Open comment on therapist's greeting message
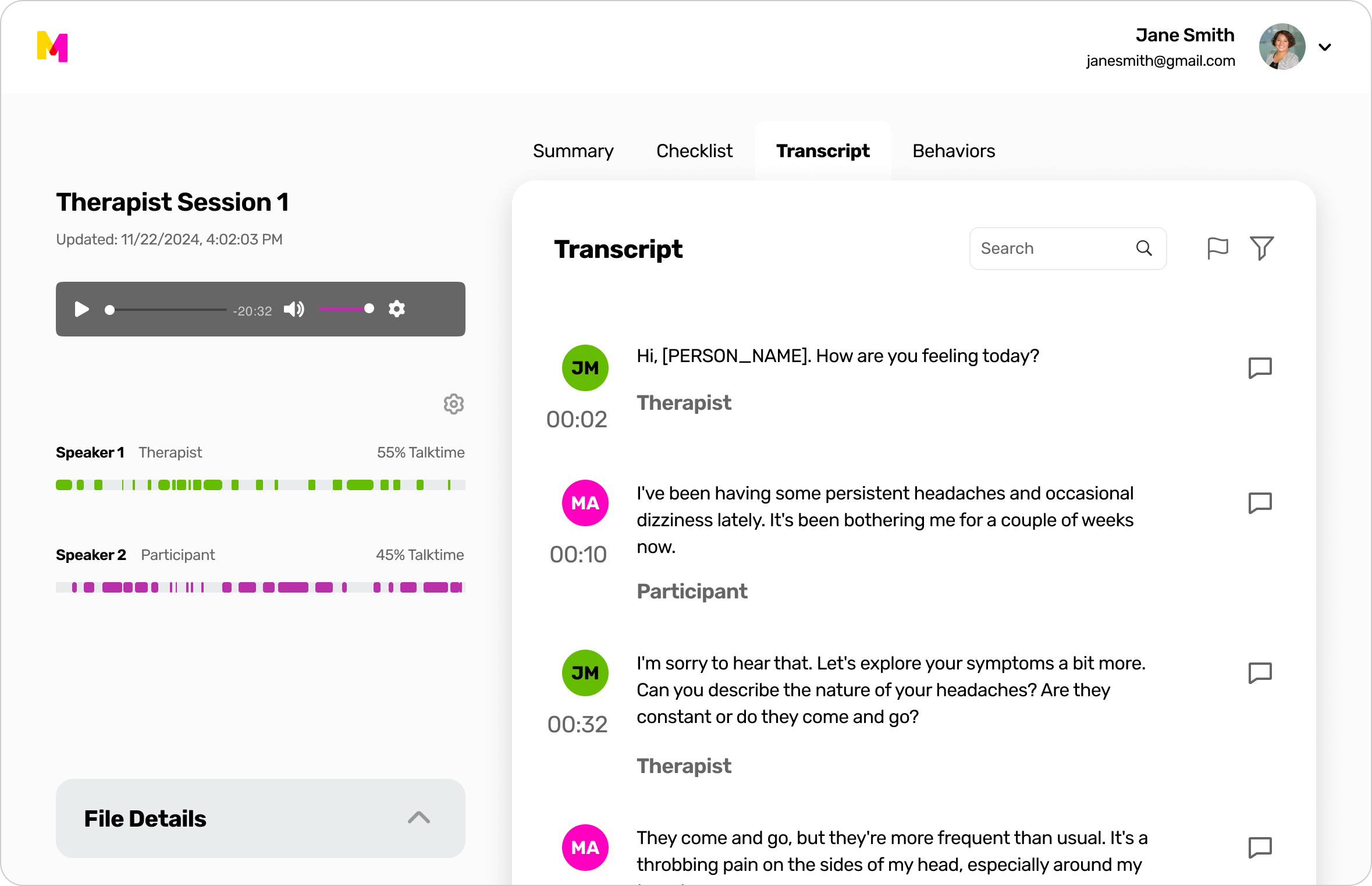The image size is (1372, 886). click(1260, 367)
